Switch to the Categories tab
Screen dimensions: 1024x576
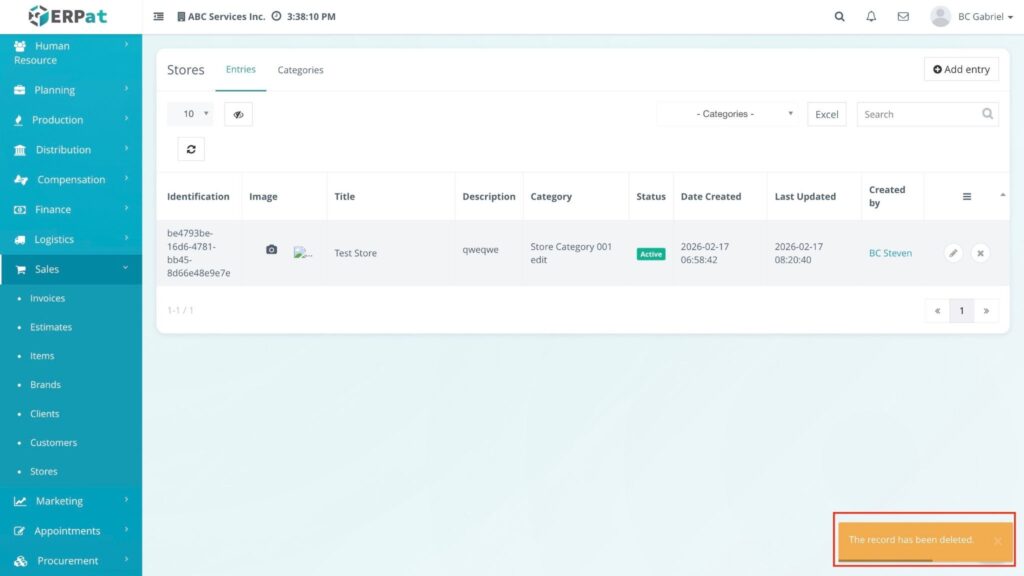coord(300,70)
